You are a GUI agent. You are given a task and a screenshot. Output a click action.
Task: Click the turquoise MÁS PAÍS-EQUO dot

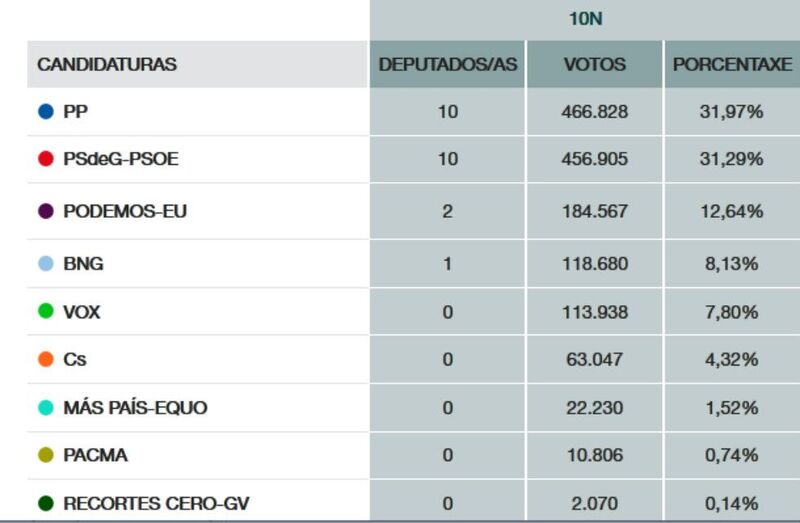tap(45, 408)
